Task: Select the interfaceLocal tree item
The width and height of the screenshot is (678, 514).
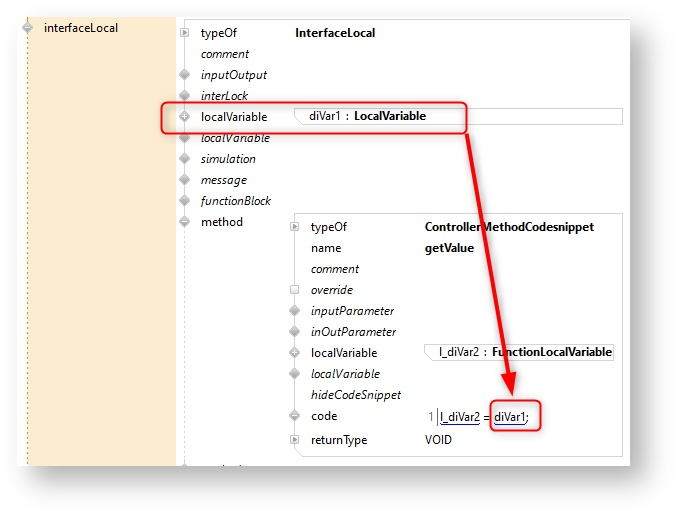Action: click(x=81, y=28)
